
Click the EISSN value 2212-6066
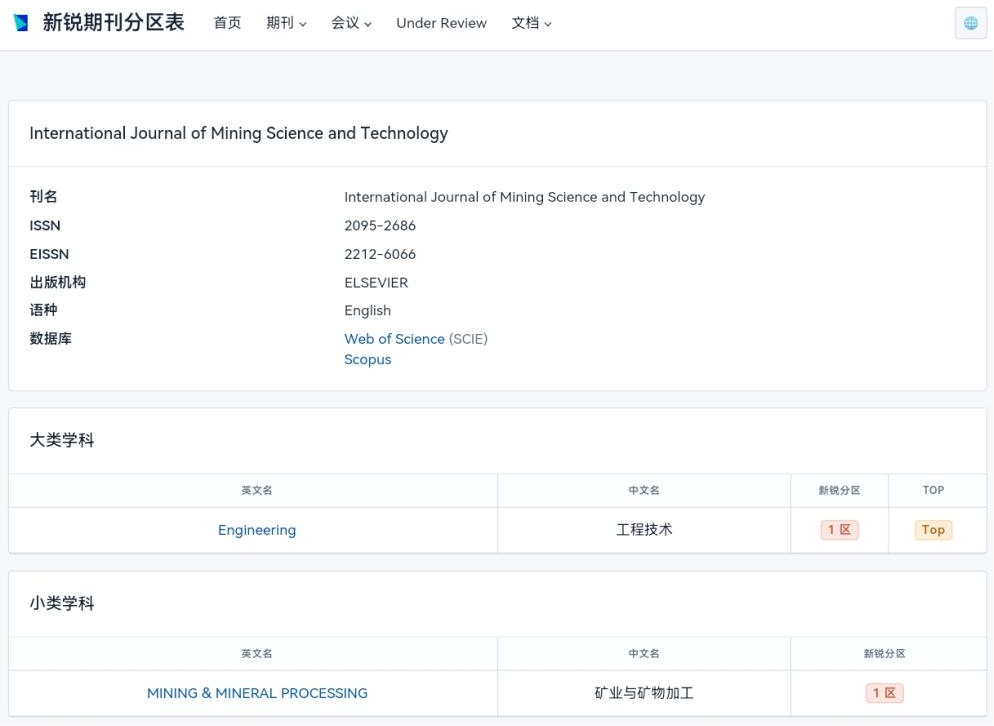(x=380, y=254)
